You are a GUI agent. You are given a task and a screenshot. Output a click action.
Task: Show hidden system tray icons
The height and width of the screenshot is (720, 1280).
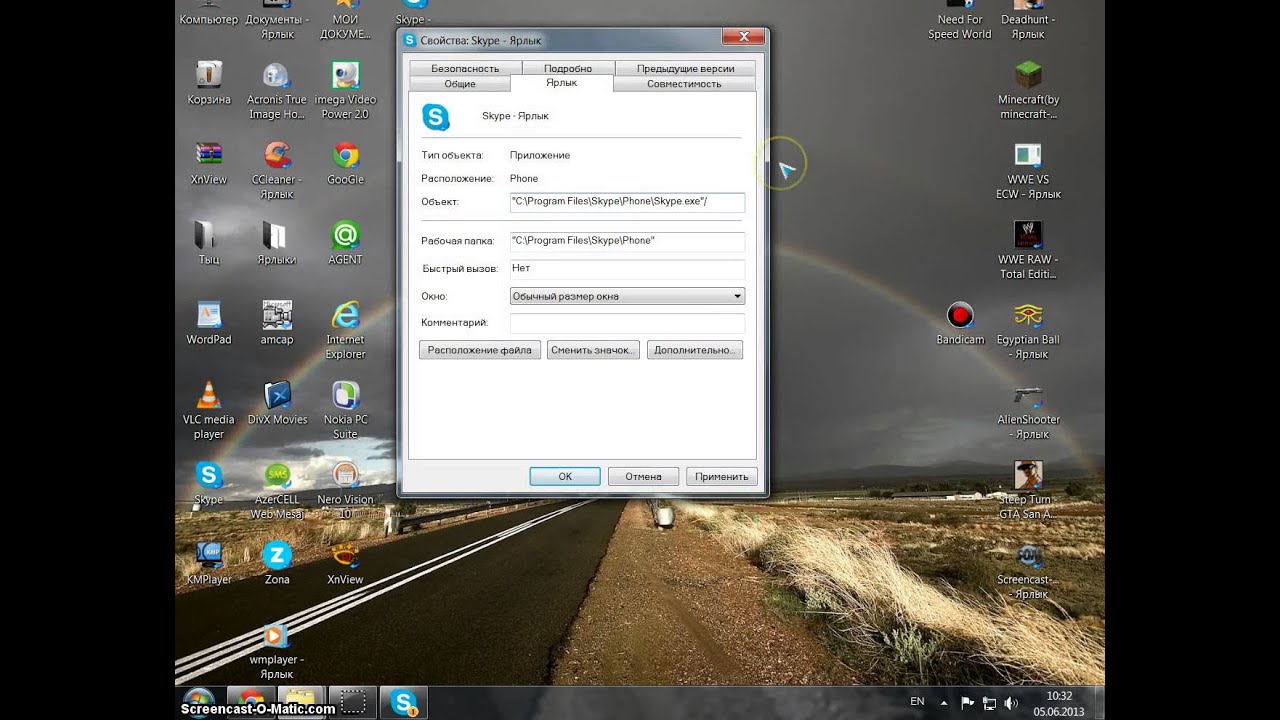coord(946,703)
